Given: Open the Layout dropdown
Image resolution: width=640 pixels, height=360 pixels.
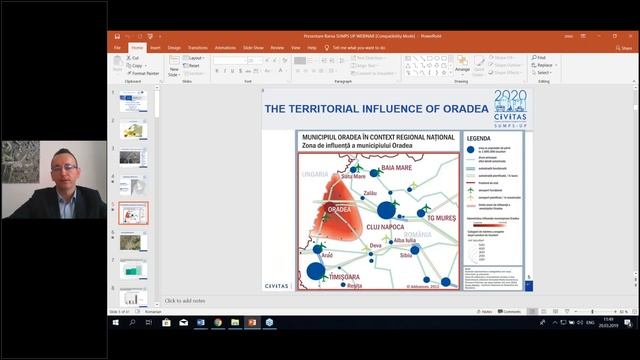Looking at the screenshot, I should pyautogui.click(x=193, y=58).
